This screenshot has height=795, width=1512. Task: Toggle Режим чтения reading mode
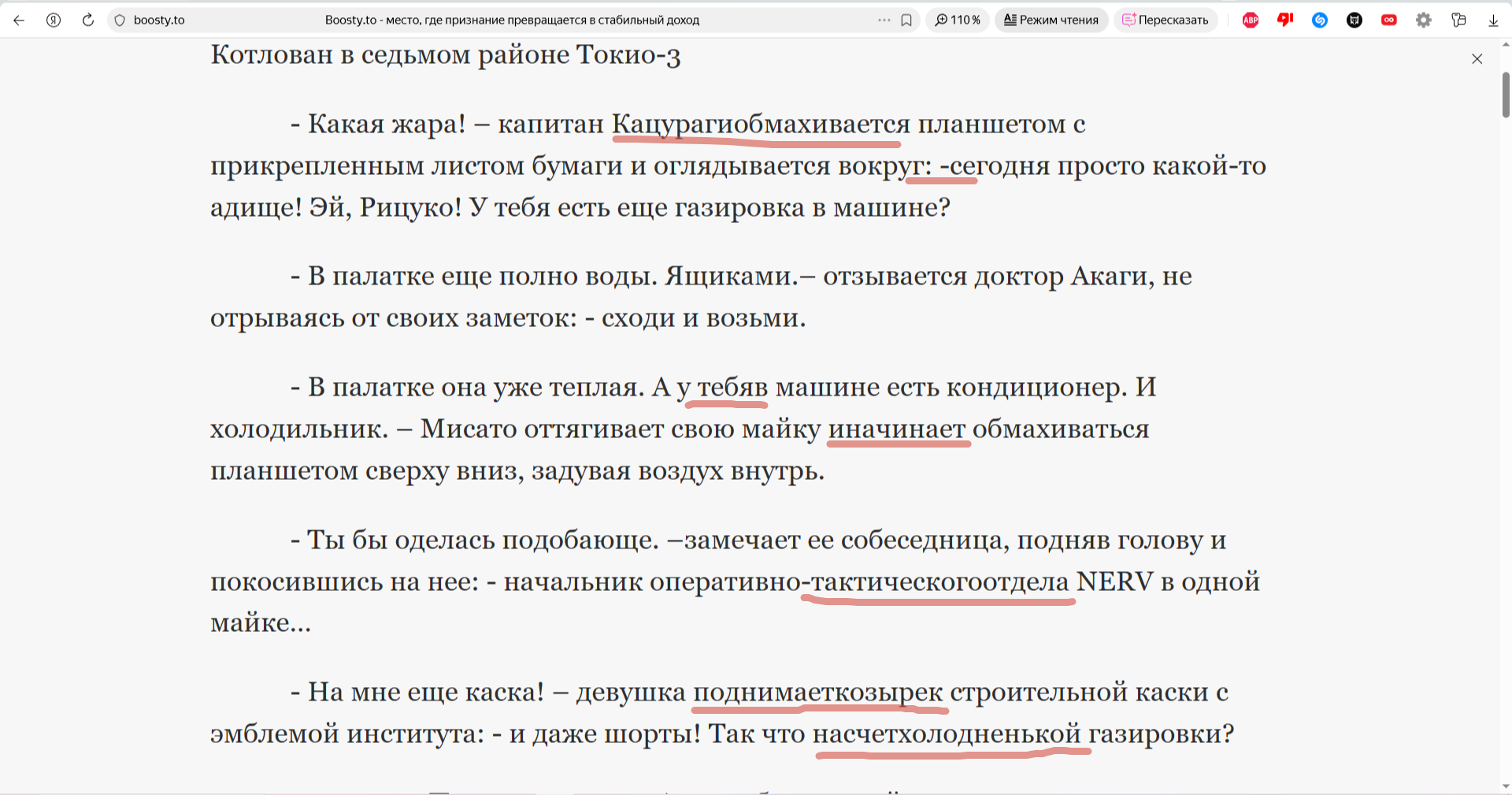tap(1051, 20)
